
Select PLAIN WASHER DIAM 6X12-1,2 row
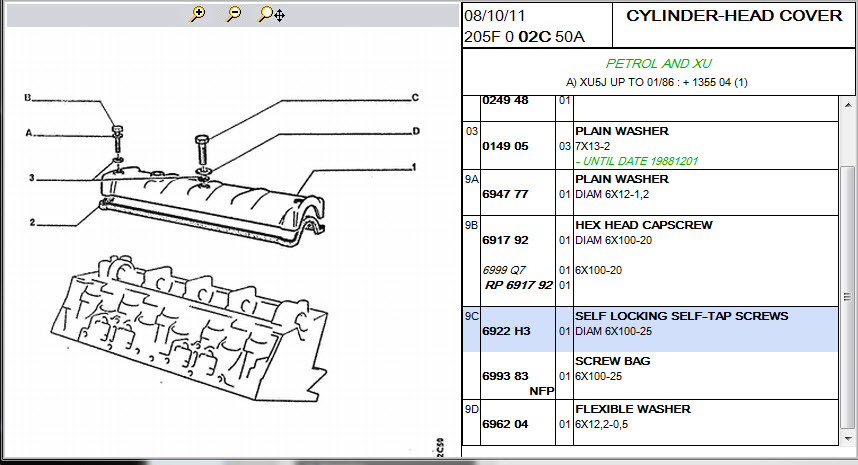pyautogui.click(x=651, y=193)
